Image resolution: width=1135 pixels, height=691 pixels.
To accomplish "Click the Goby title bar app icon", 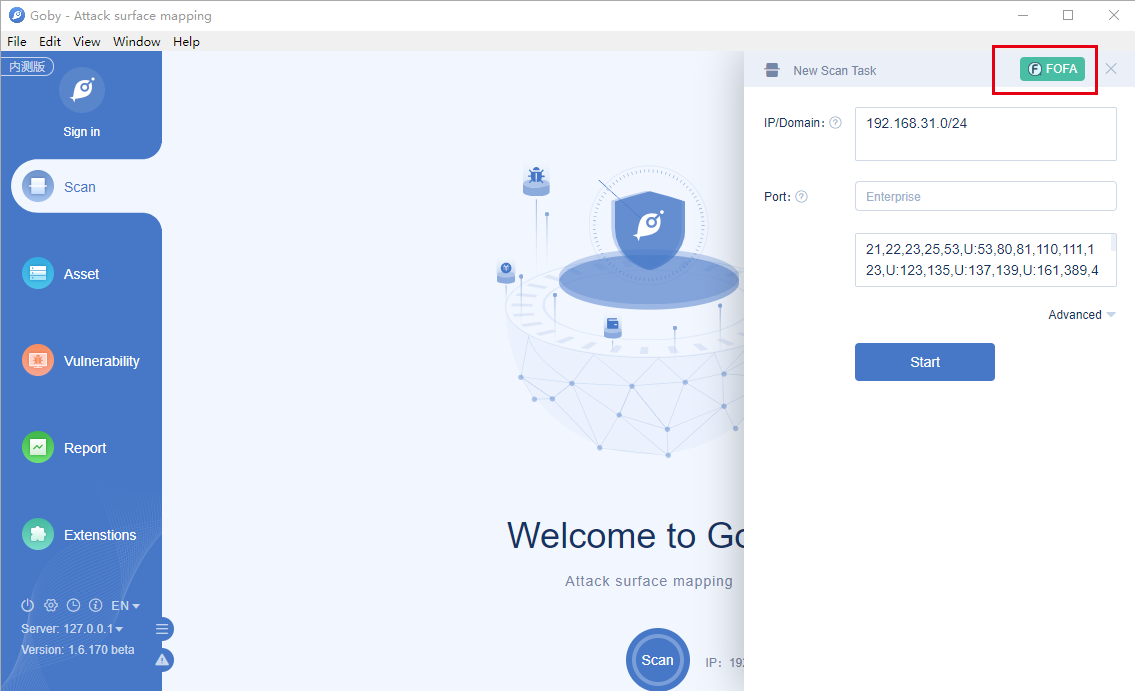I will tap(17, 15).
